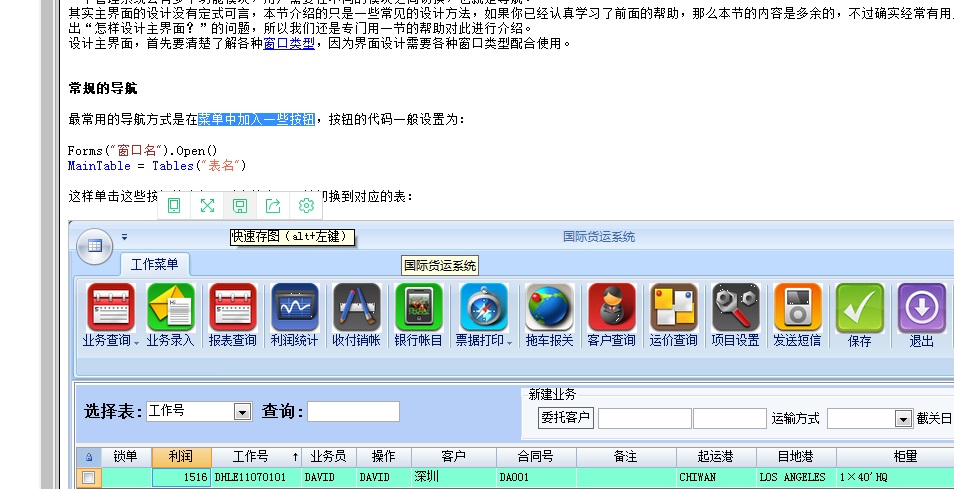Click the 发送短信 send SMS icon
Image resolution: width=954 pixels, height=489 pixels.
point(797,308)
